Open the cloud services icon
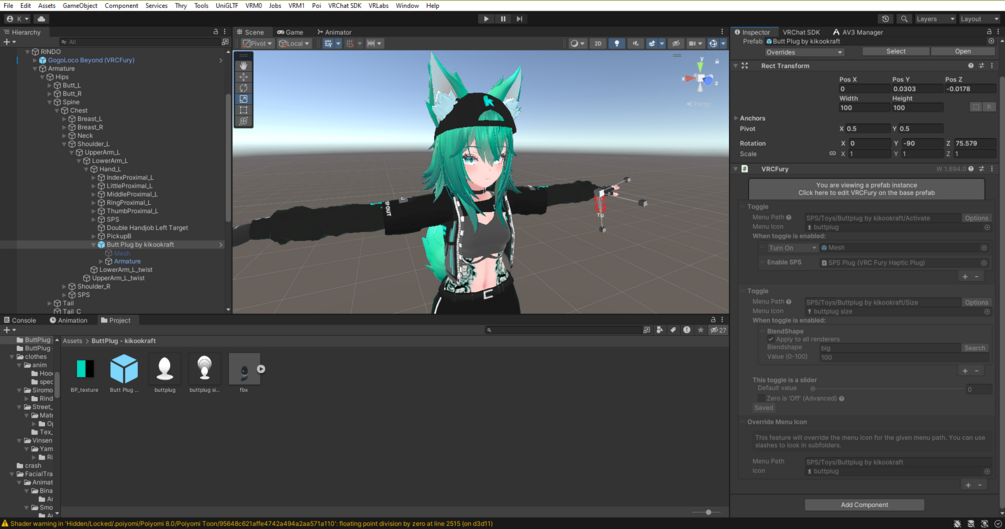 [41, 19]
